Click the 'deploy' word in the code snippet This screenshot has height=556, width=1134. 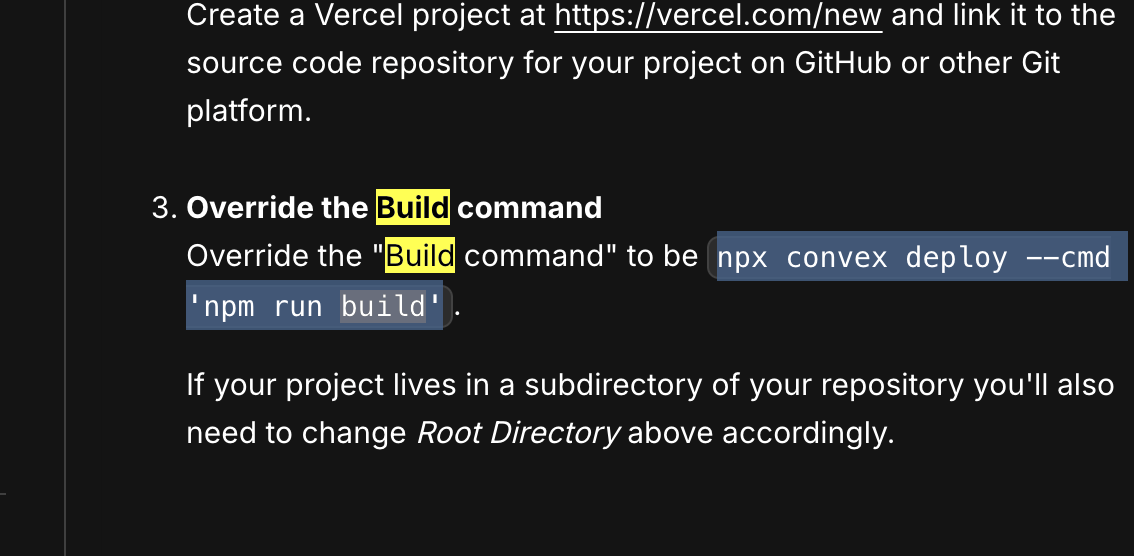click(x=956, y=257)
